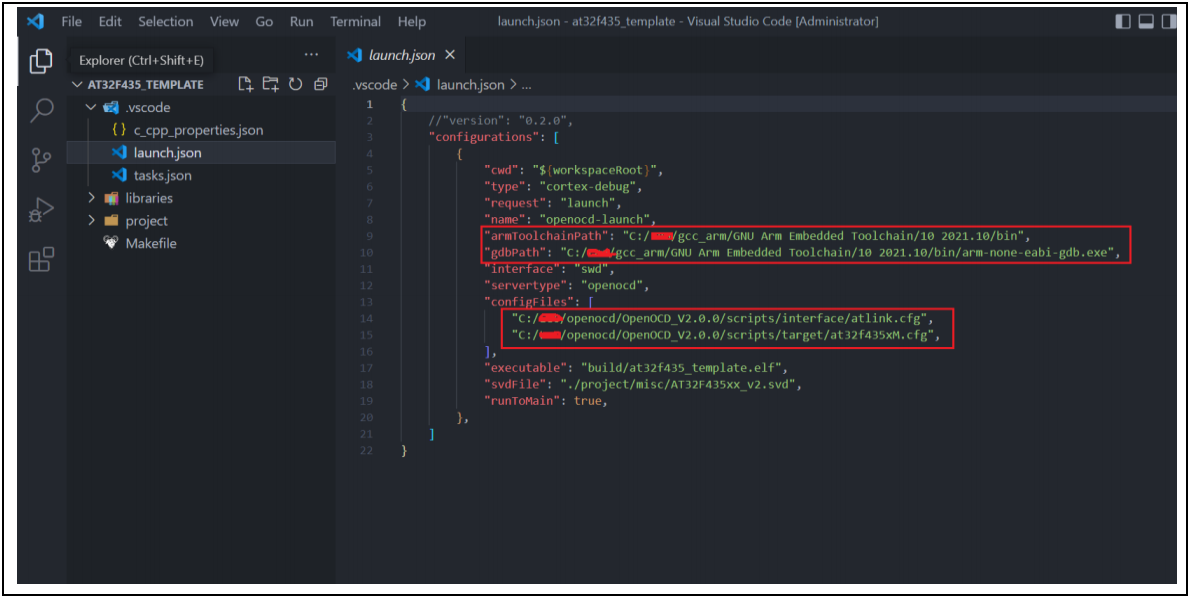Open the Go menu

coord(264,21)
